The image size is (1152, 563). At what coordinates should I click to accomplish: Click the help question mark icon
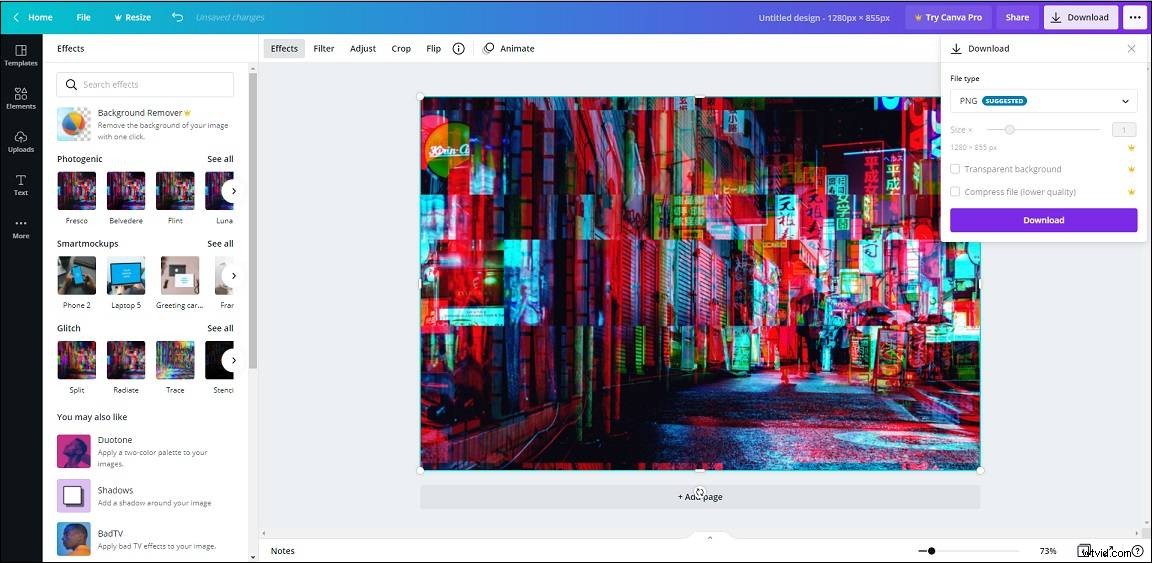1138,551
